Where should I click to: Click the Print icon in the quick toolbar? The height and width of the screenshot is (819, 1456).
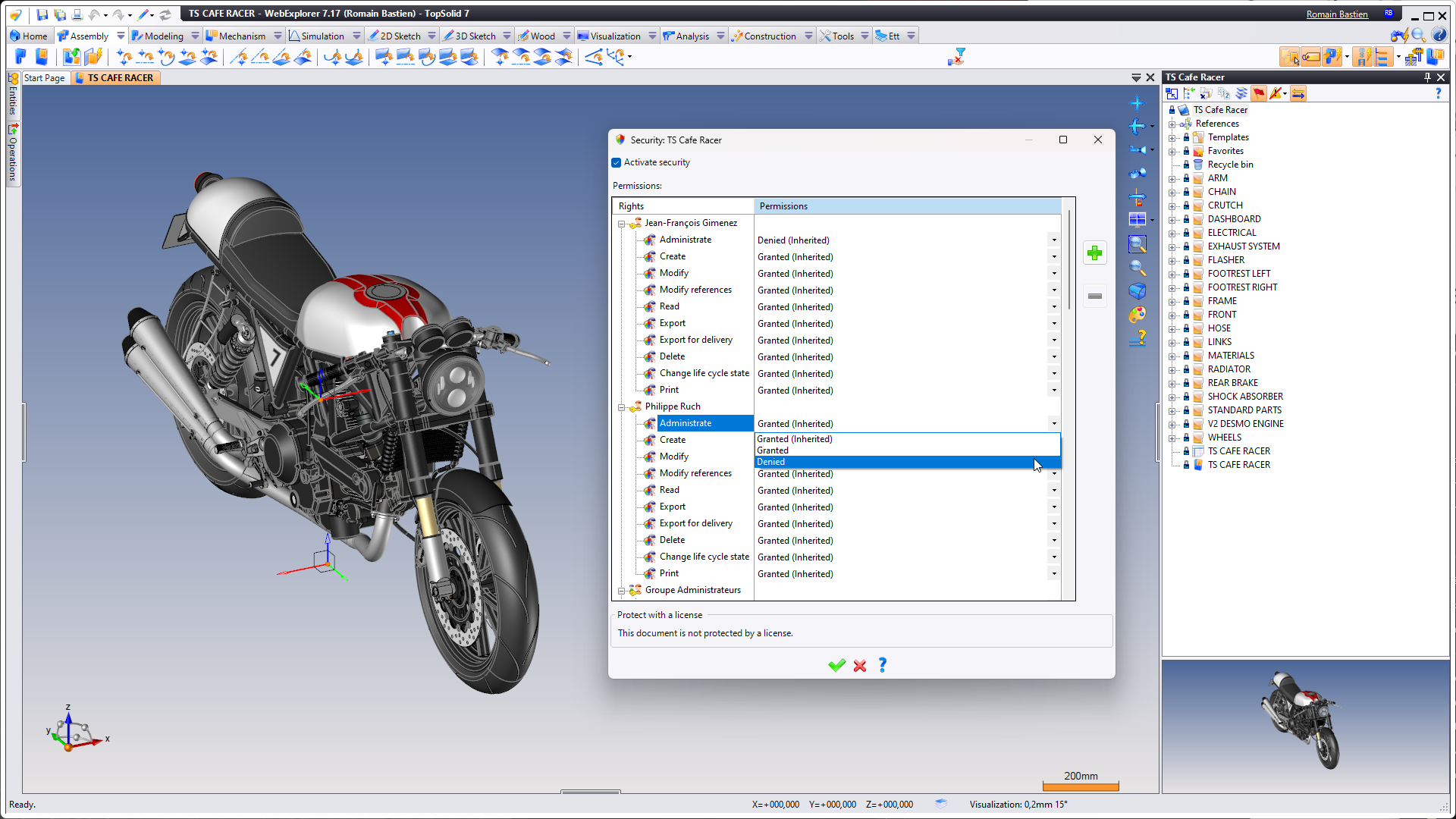point(77,14)
